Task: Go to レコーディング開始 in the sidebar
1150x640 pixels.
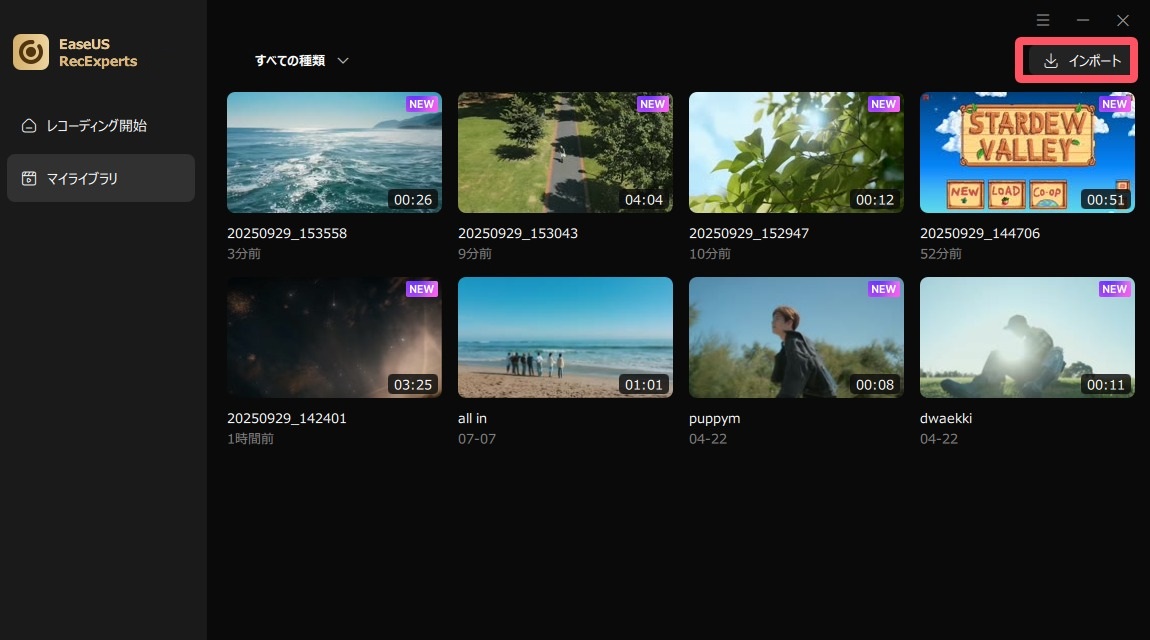Action: click(96, 126)
